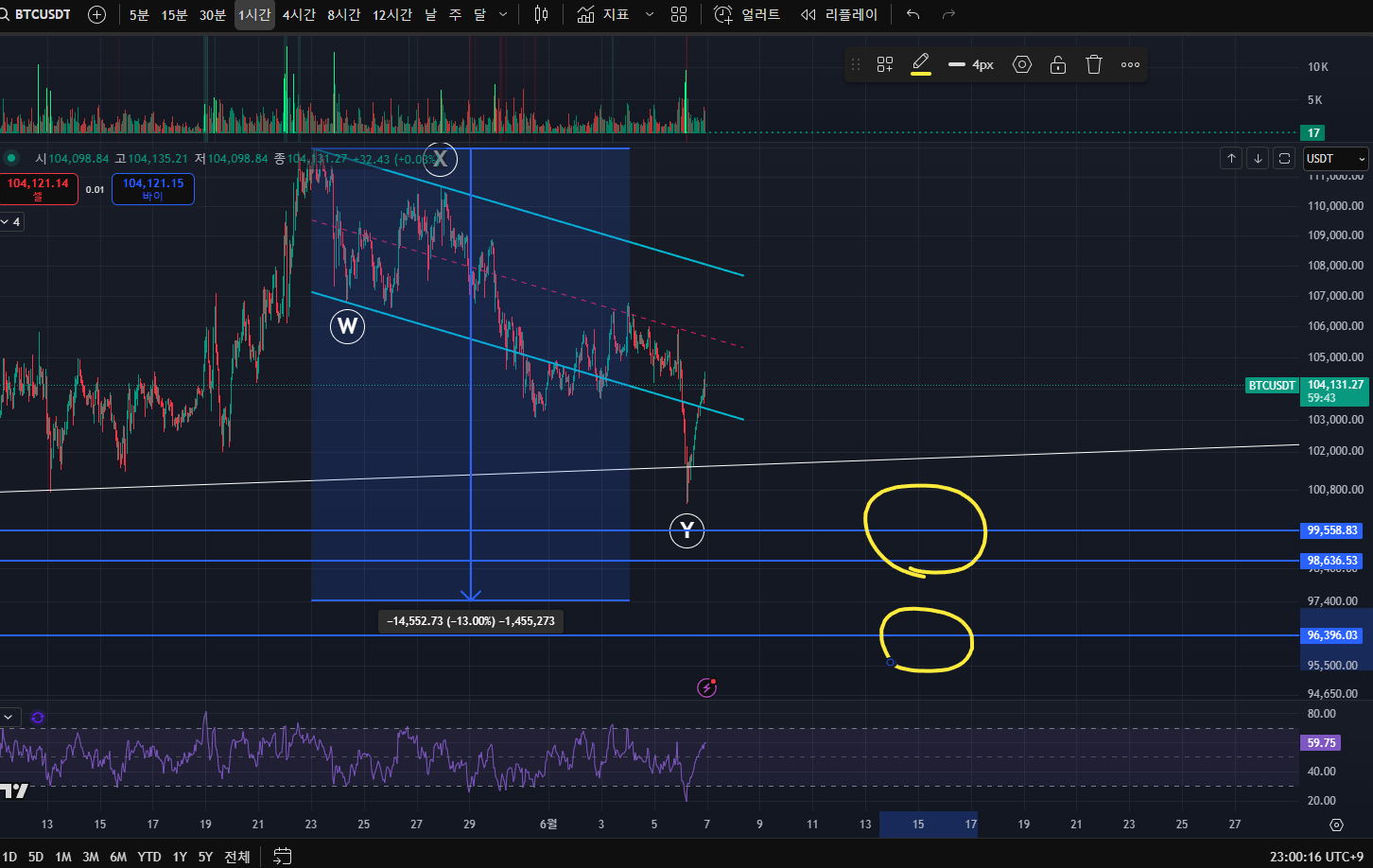Click the red 셀 sell price button
The image size is (1373, 868).
coord(38,189)
